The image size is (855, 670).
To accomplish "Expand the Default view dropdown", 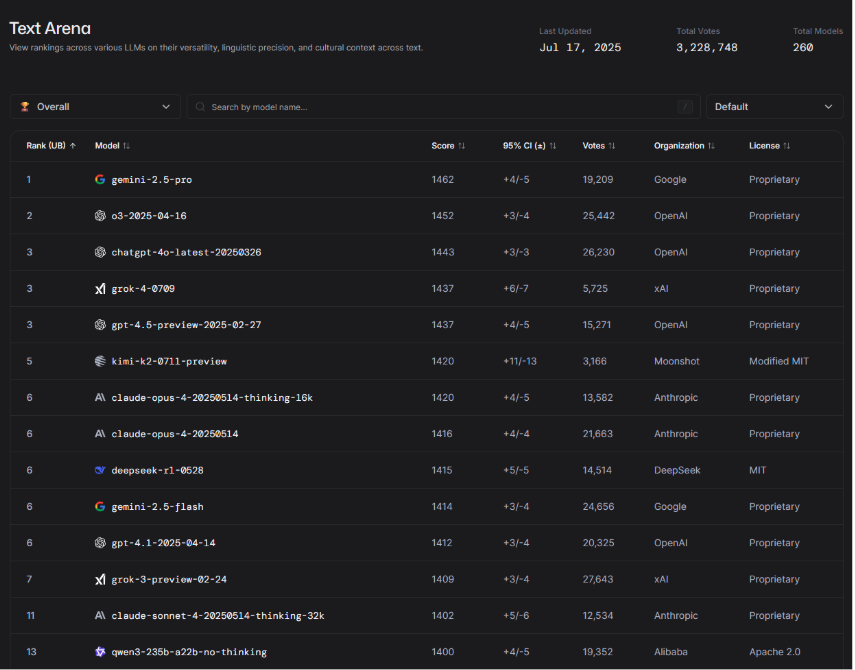I will 774,107.
